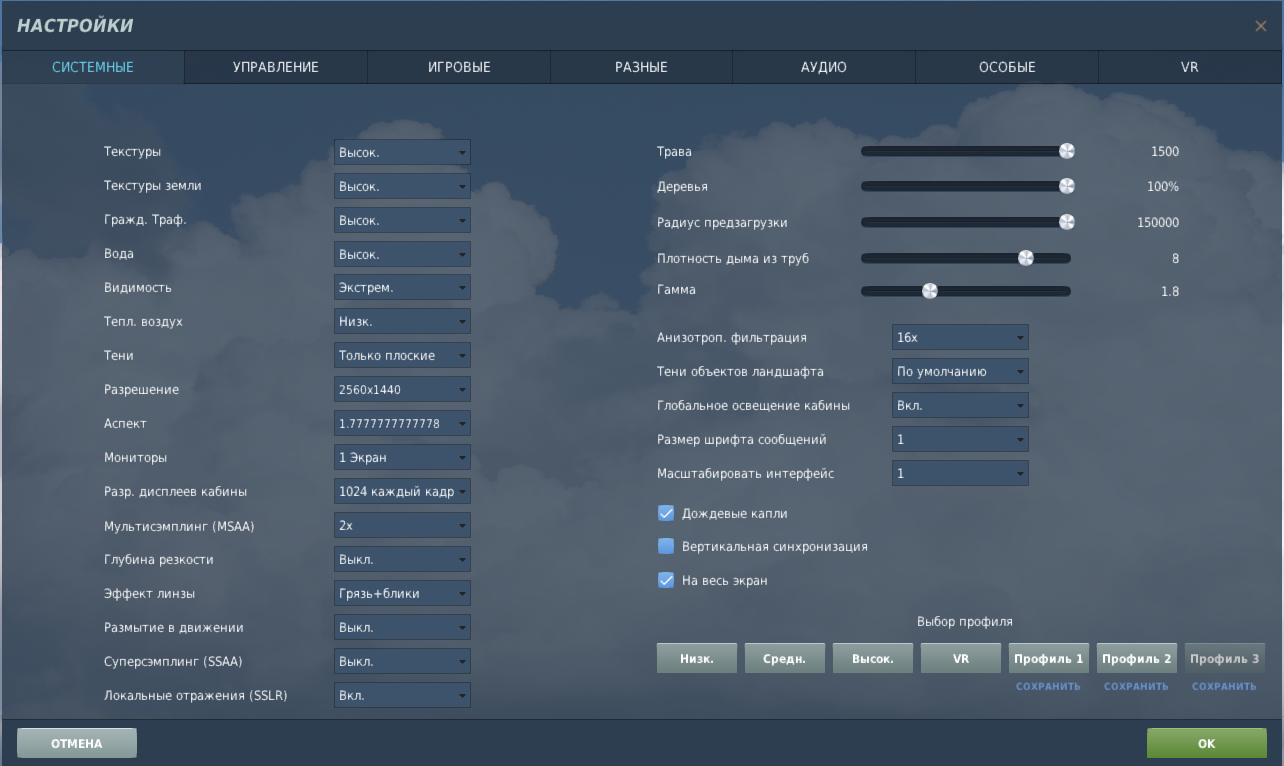Open the Видимость dropdown
This screenshot has height=766, width=1284.
(402, 288)
